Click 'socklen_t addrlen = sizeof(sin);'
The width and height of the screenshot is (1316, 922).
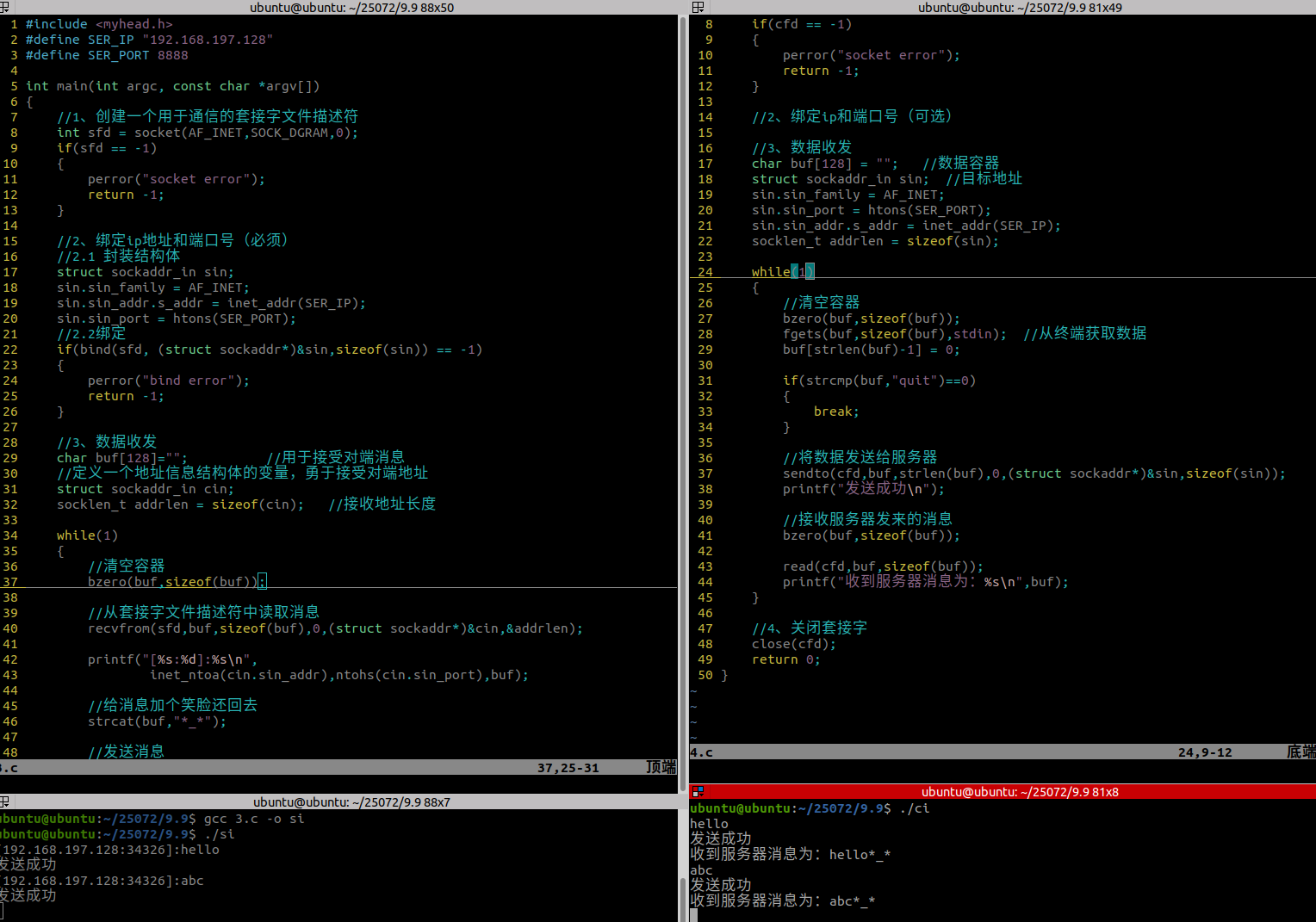coord(875,241)
